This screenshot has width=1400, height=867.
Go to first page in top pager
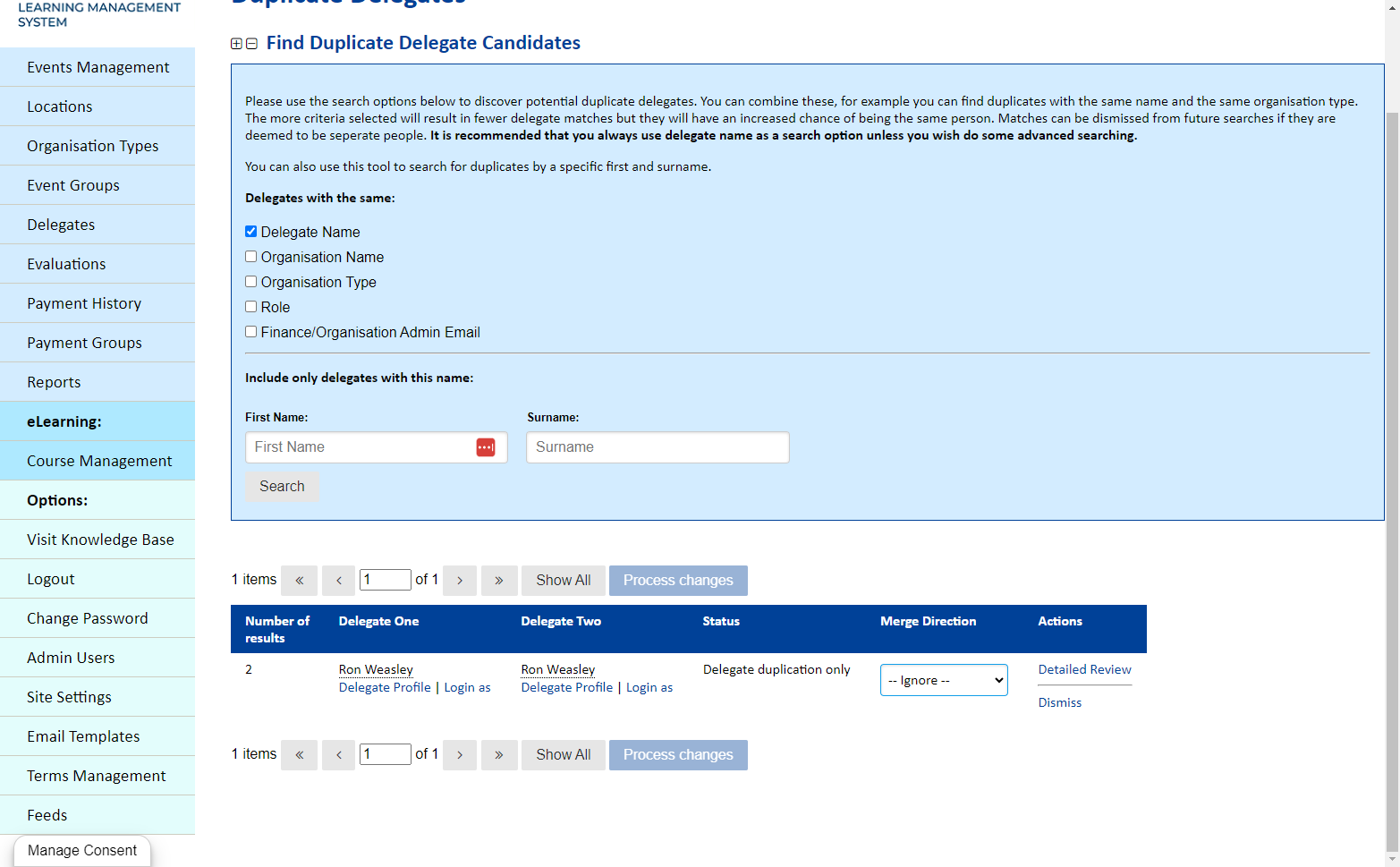(300, 581)
